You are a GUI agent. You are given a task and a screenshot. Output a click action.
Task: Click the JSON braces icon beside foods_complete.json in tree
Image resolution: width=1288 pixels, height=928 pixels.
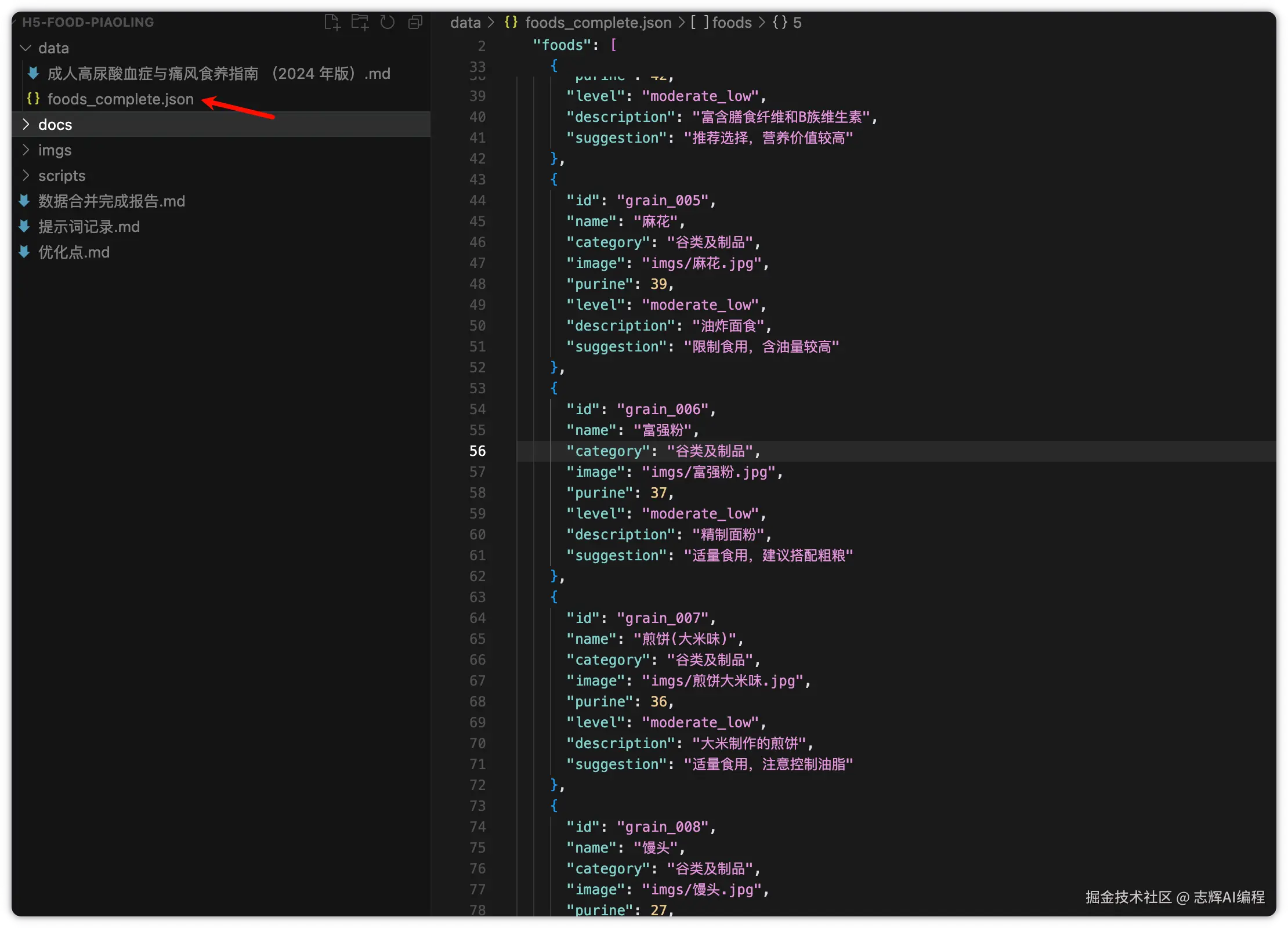tap(34, 99)
